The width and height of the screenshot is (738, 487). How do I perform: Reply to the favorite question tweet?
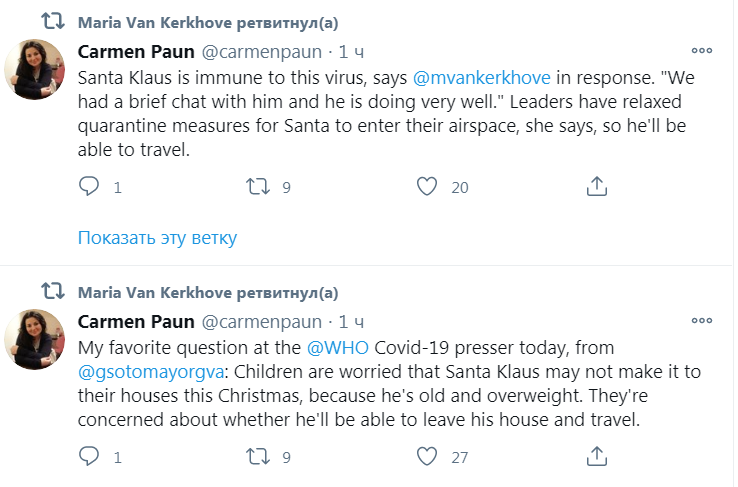(89, 457)
